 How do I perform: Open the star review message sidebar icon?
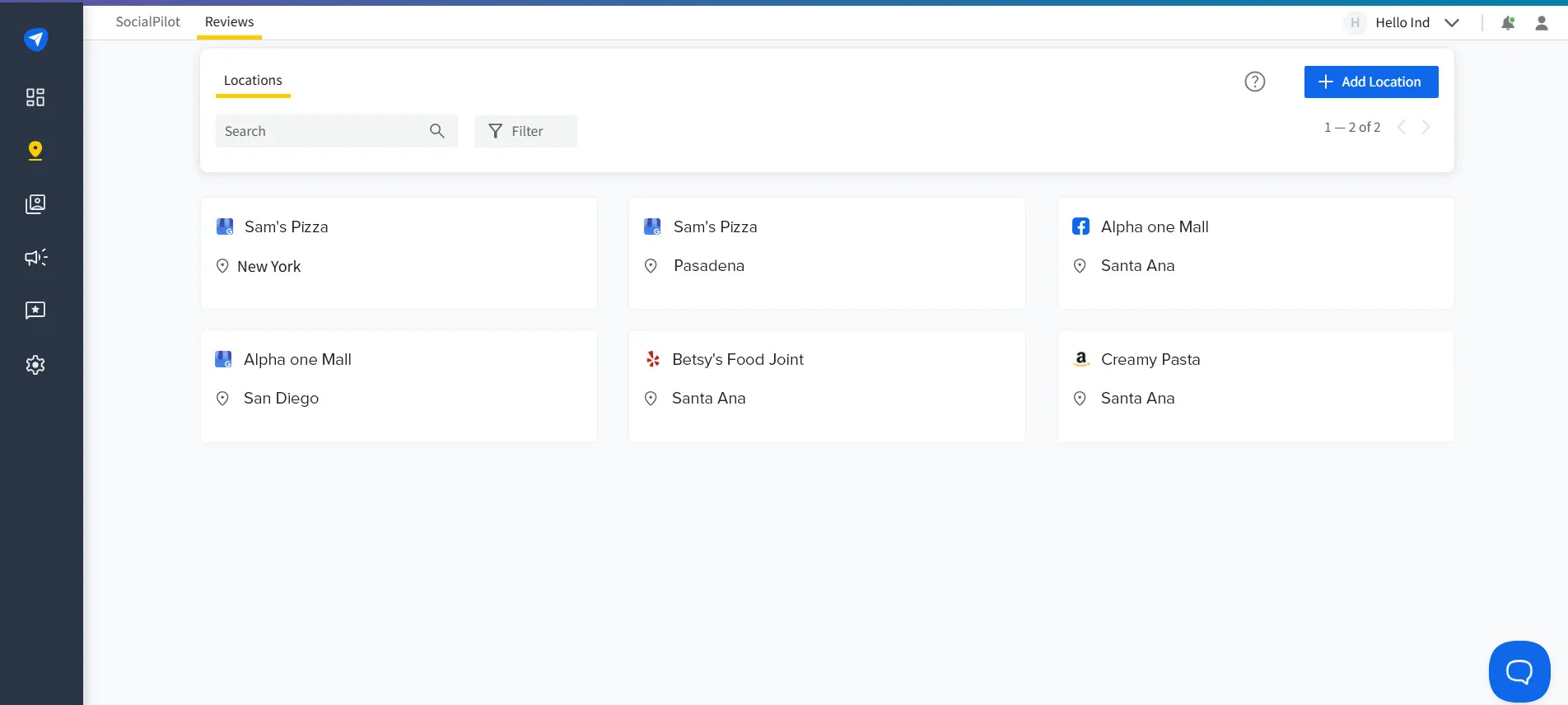[35, 310]
